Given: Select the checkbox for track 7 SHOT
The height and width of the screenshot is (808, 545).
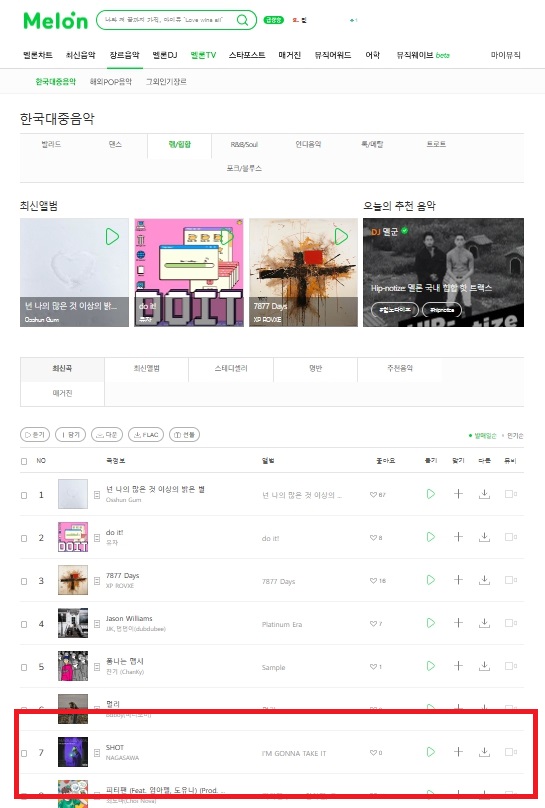Looking at the screenshot, I should click(24, 753).
